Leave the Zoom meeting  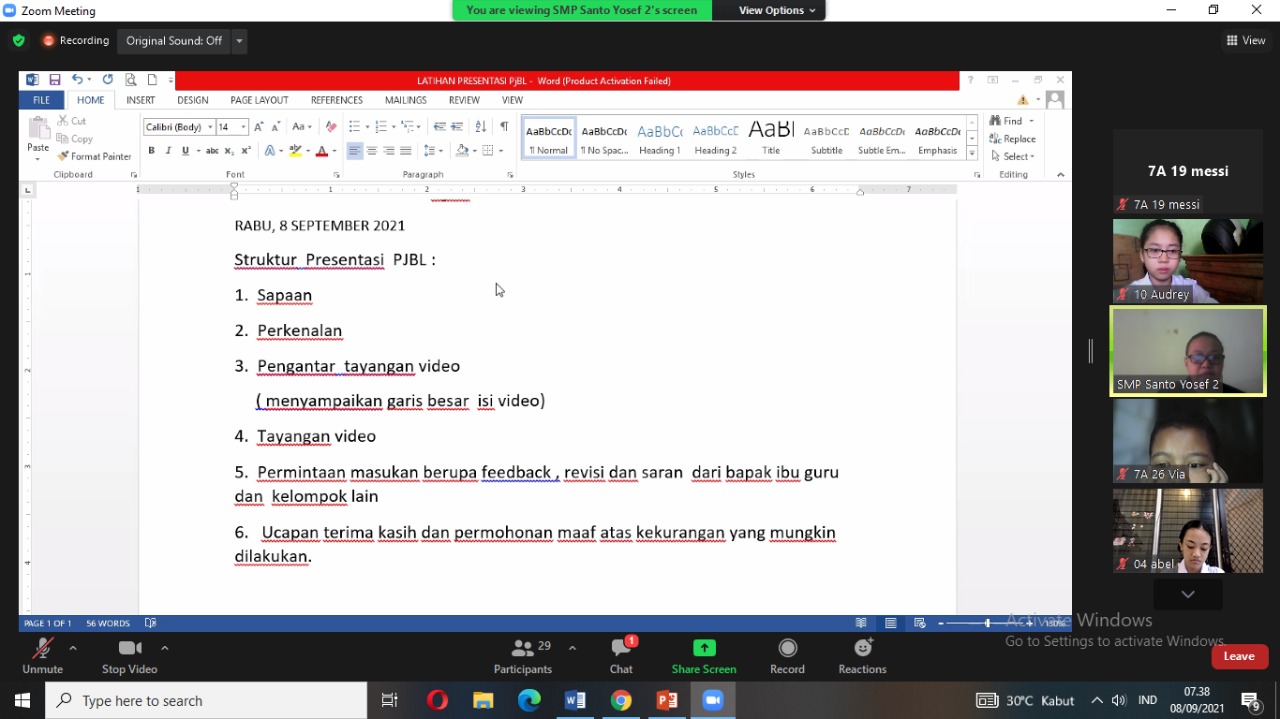coord(1239,656)
